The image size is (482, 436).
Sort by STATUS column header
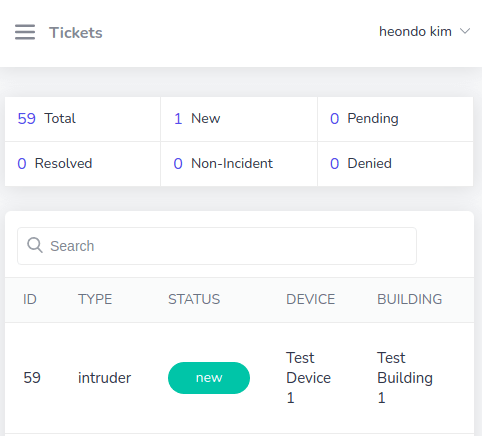(194, 299)
